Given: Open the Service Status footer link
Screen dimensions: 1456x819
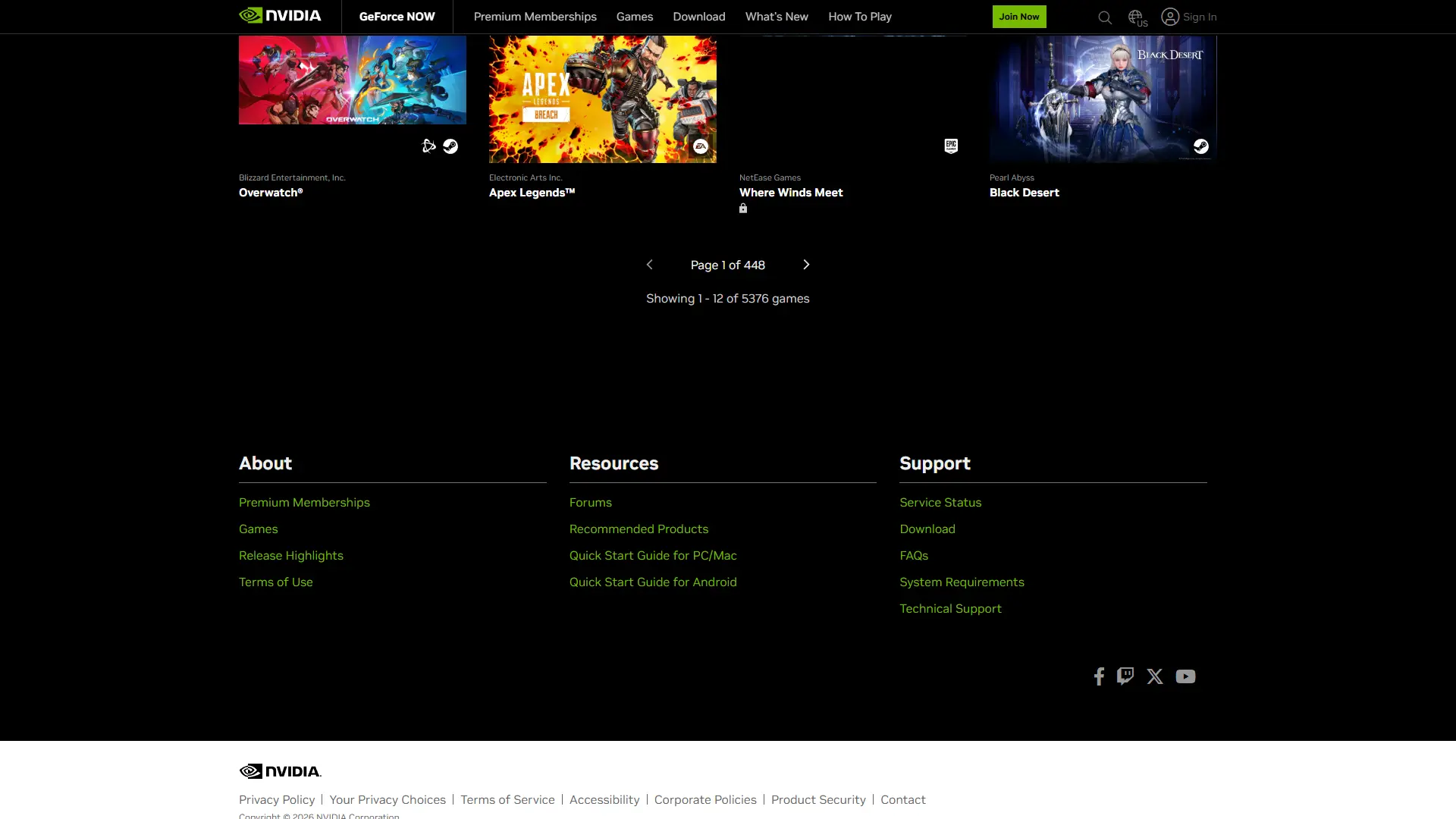Looking at the screenshot, I should [940, 502].
